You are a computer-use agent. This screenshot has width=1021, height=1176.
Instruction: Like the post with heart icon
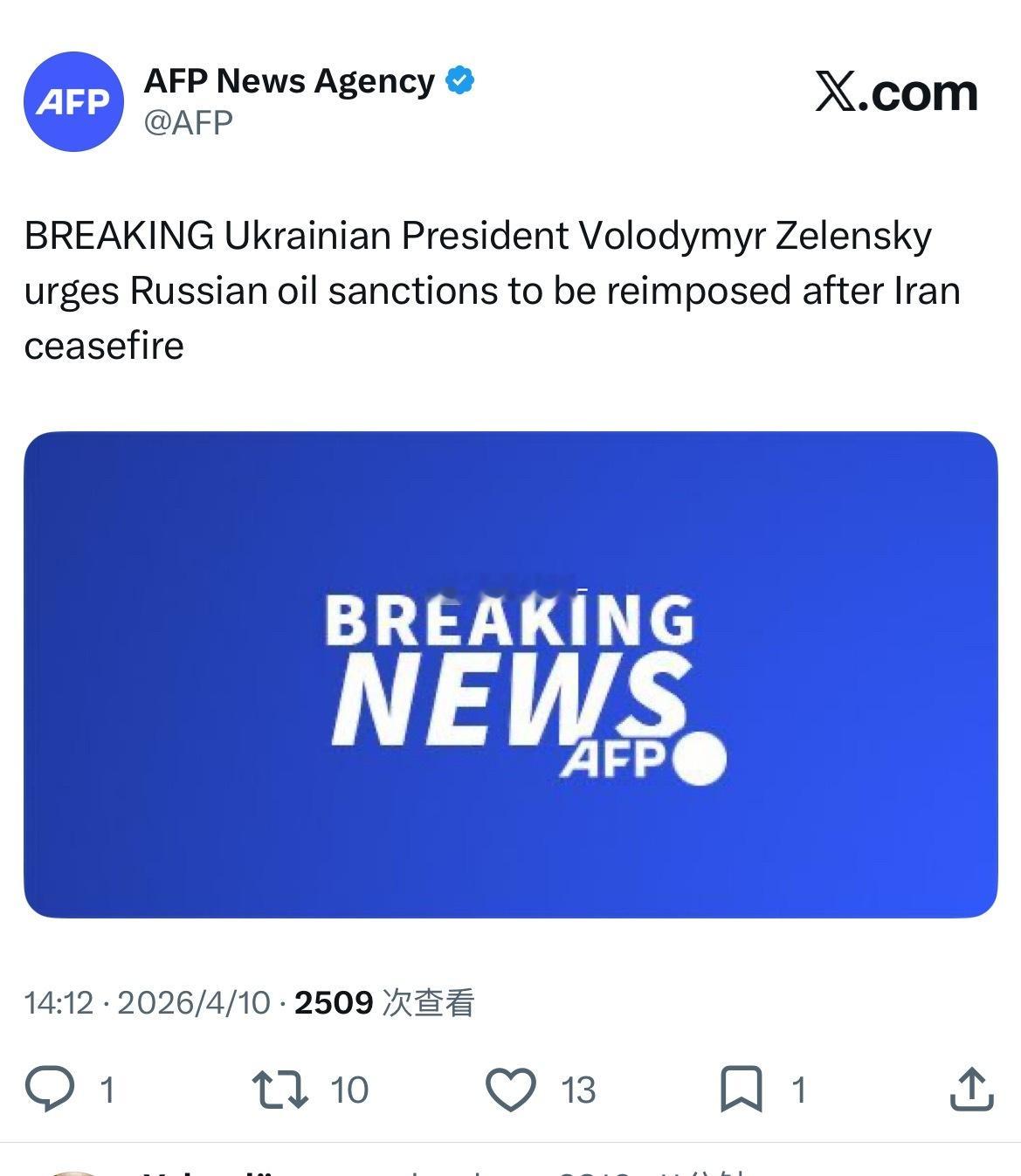[510, 1090]
